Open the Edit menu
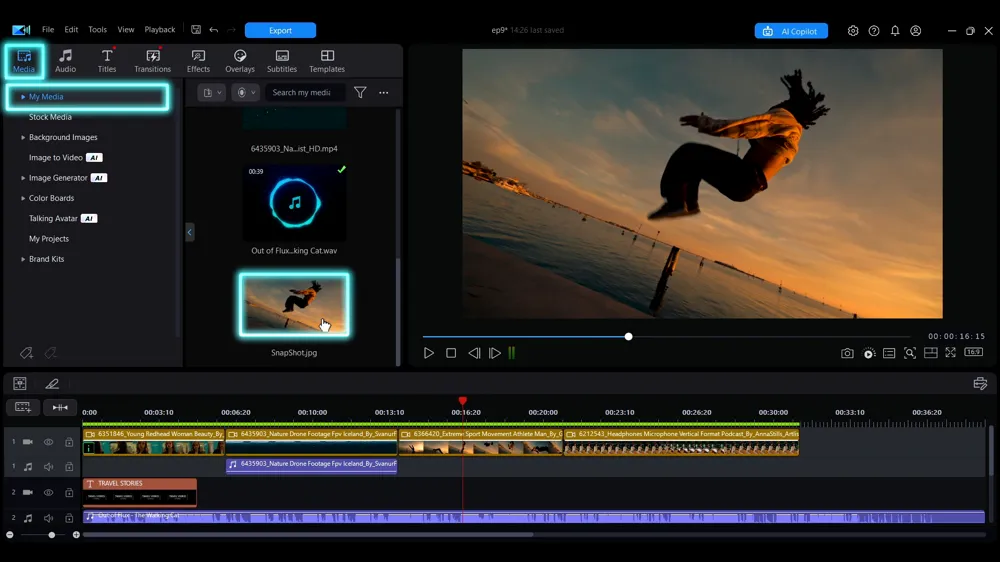The height and width of the screenshot is (562, 1000). click(71, 29)
